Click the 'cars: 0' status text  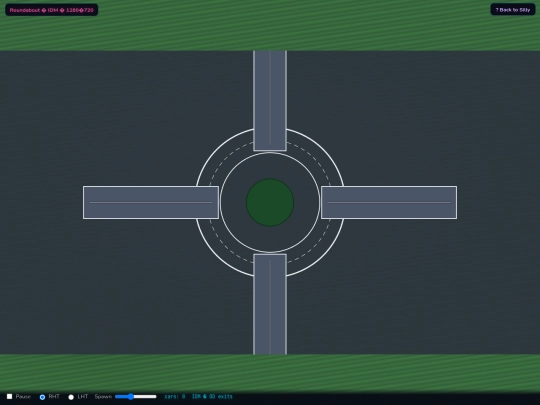point(175,396)
